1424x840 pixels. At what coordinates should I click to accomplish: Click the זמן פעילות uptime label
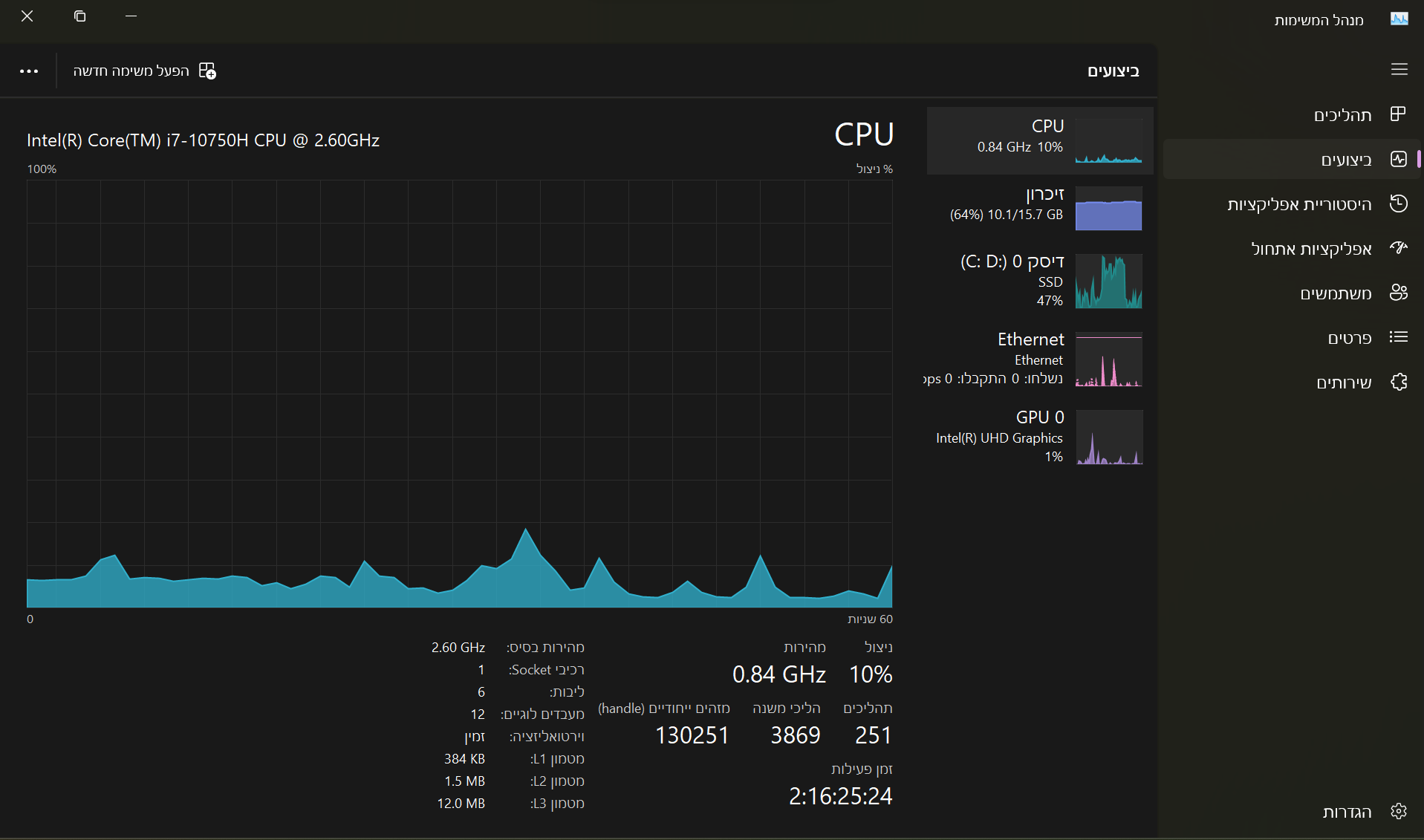pyautogui.click(x=862, y=769)
